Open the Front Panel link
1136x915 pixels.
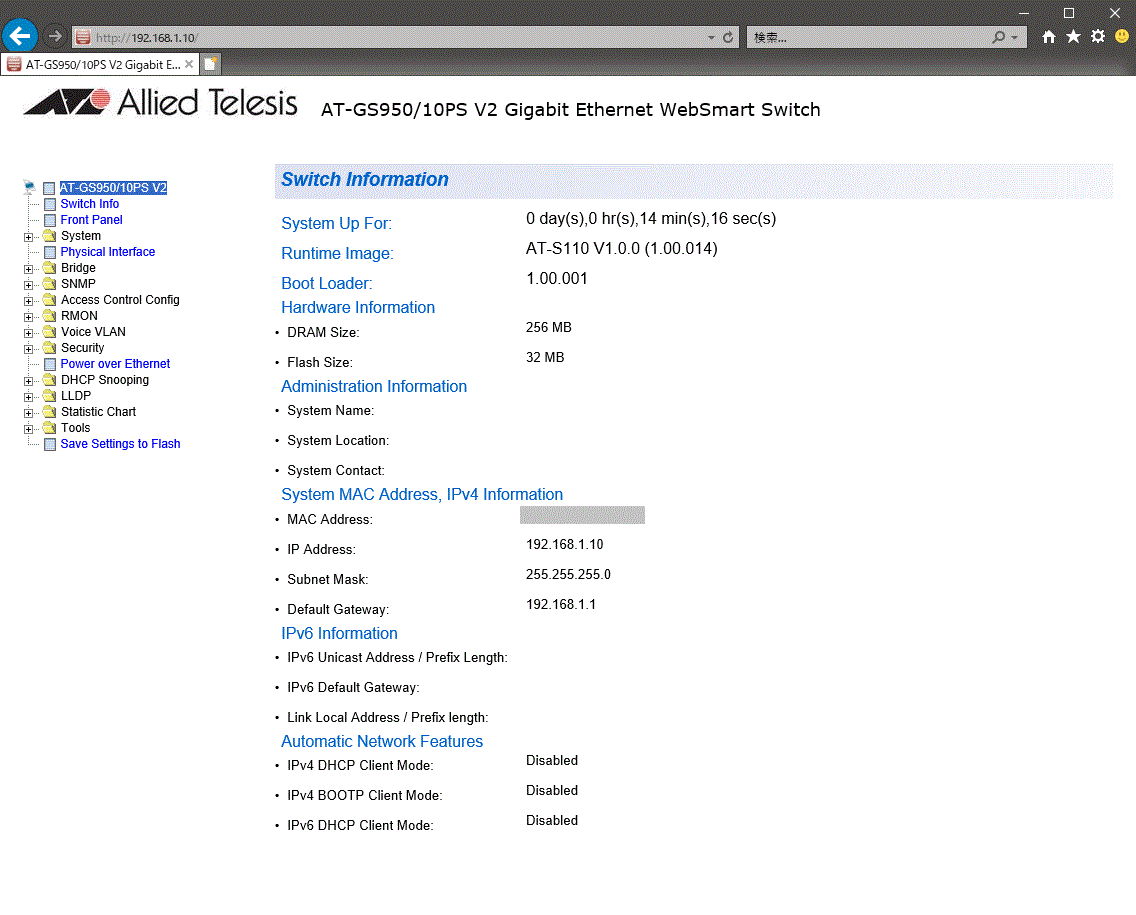(x=91, y=220)
